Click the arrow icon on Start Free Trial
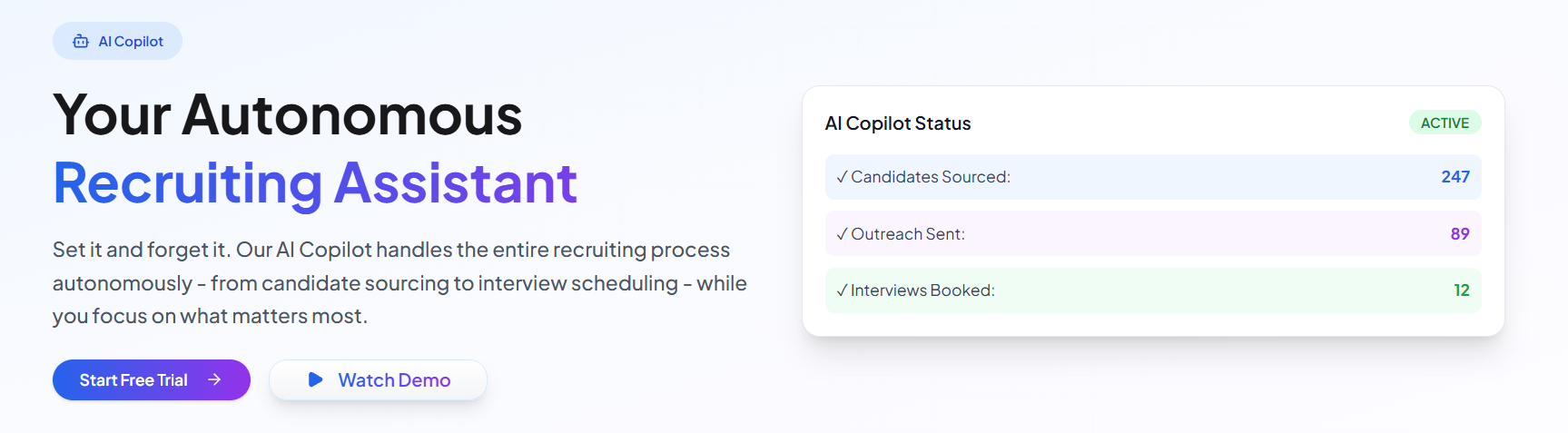Screen dimensions: 1568x433 tap(214, 379)
